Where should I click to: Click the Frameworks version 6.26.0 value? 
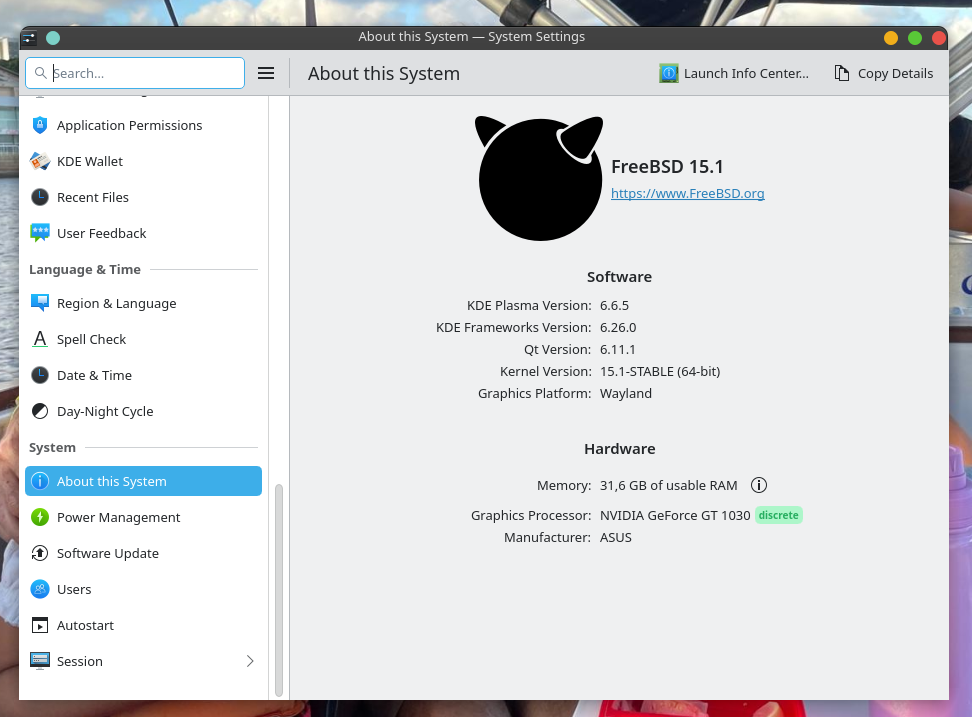[x=618, y=327]
